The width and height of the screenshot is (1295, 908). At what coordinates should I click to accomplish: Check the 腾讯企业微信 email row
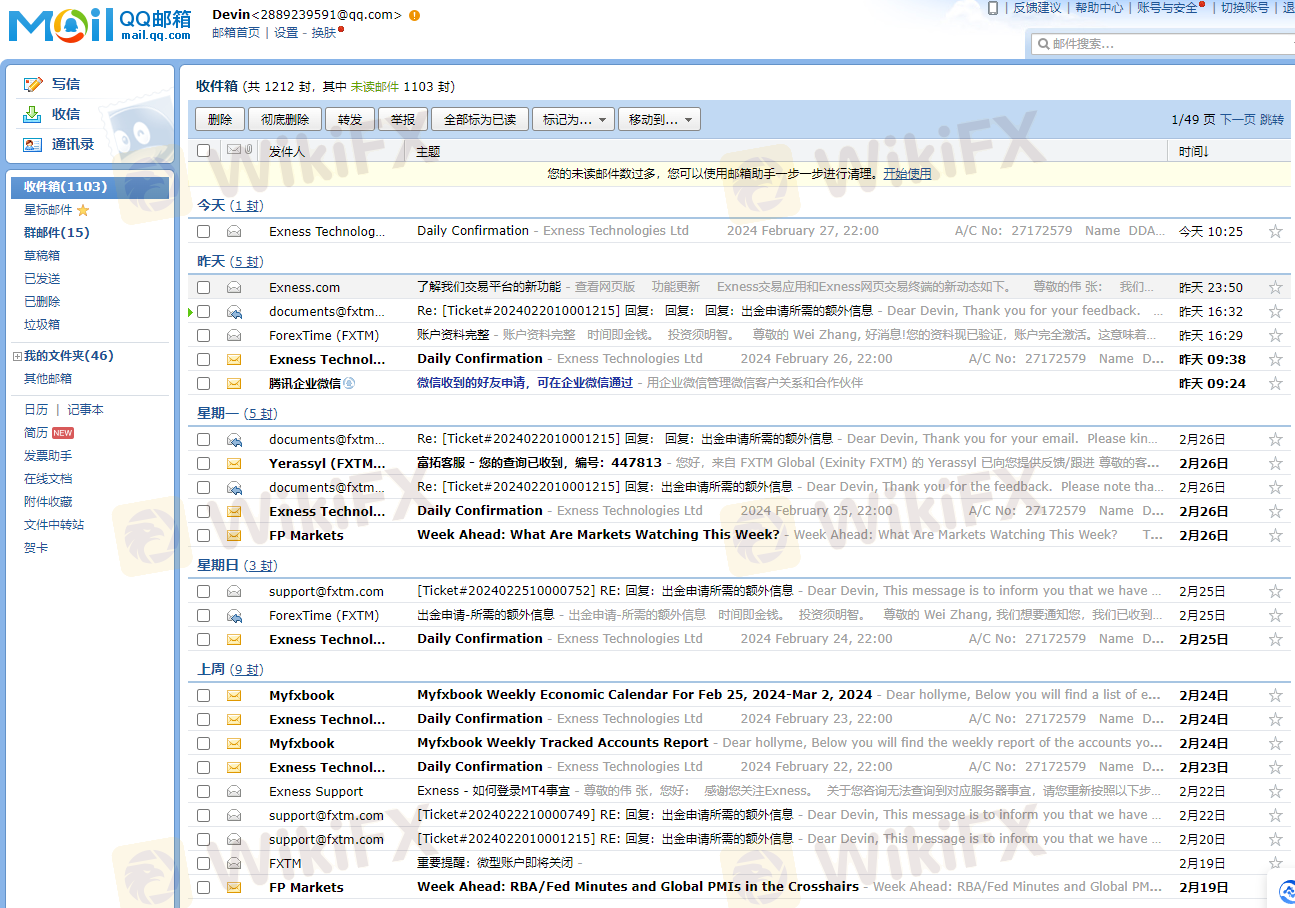point(204,383)
